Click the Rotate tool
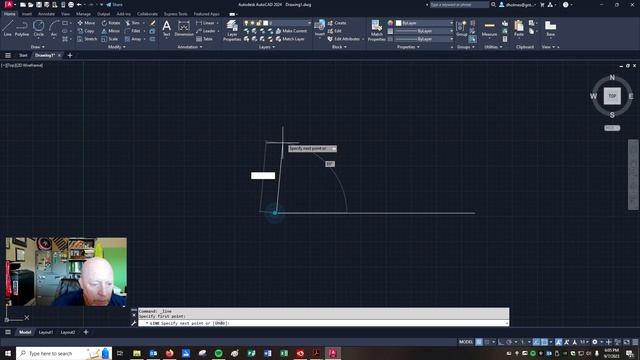Screen dimensions: 640x360 coord(111,23)
